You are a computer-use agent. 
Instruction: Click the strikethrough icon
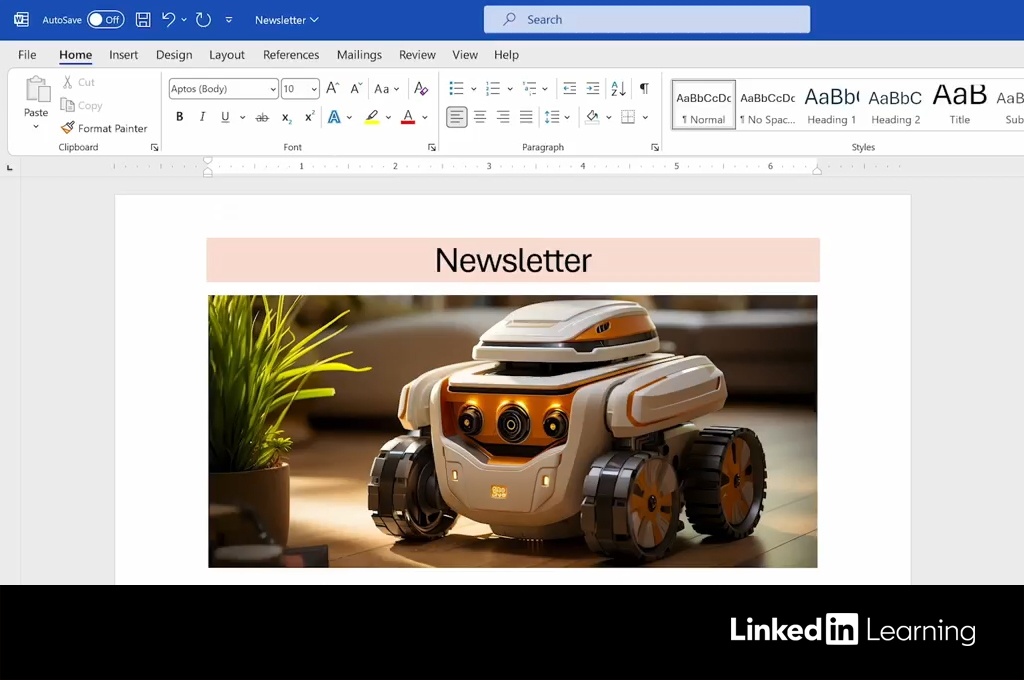pyautogui.click(x=262, y=117)
